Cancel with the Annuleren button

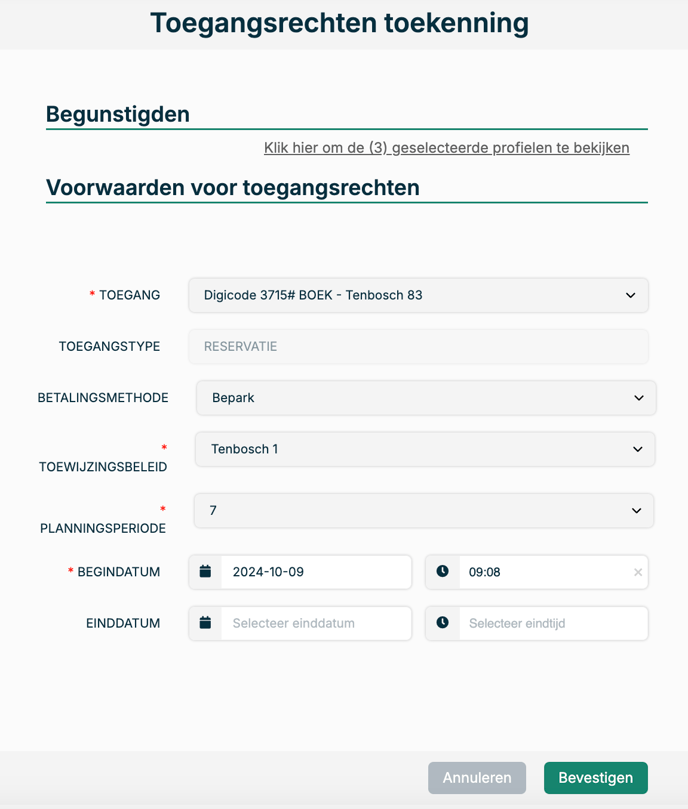(477, 778)
